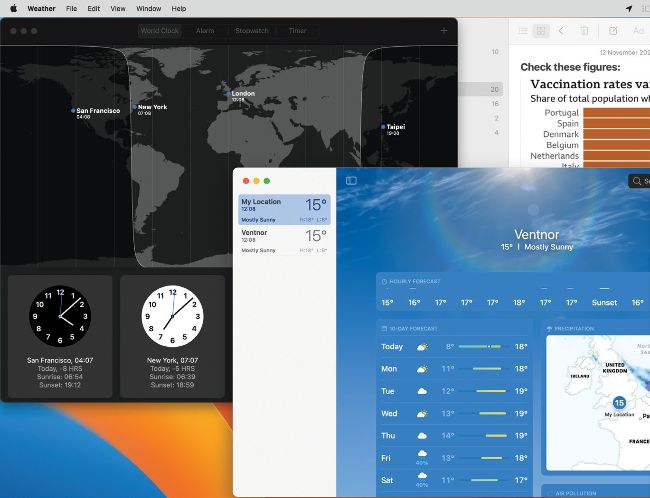Switch Notes to list view
Viewport: 650px width, 498px height.
(522, 31)
